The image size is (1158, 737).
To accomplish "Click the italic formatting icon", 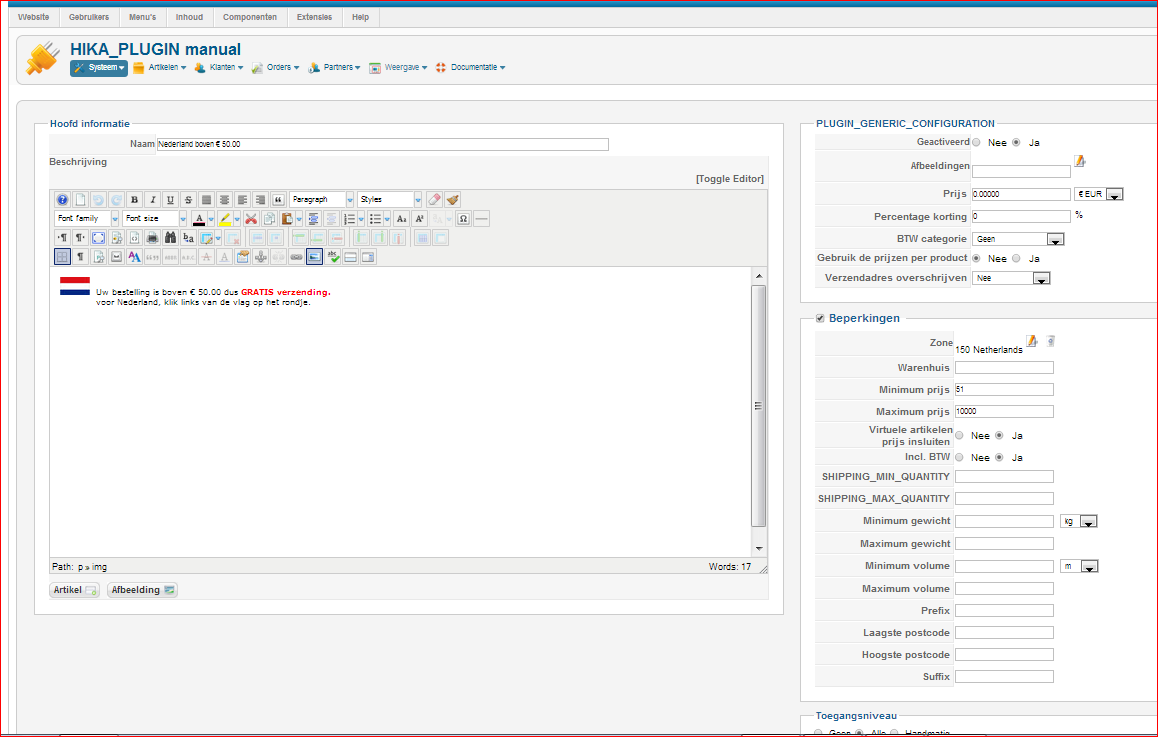I will (x=152, y=200).
